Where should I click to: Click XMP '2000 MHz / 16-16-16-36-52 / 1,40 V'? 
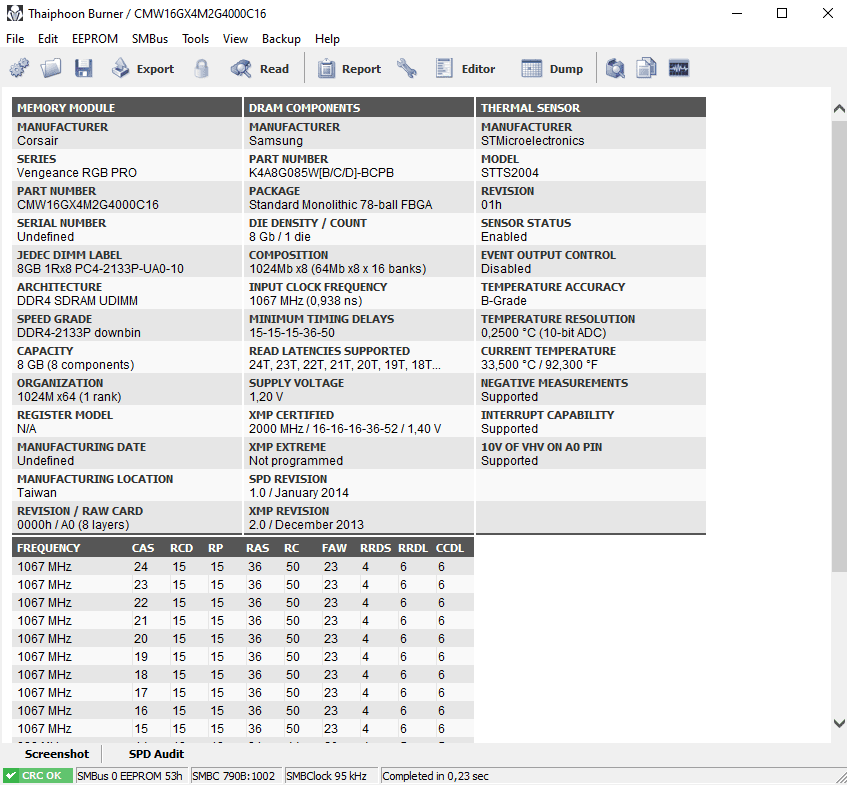(x=345, y=429)
